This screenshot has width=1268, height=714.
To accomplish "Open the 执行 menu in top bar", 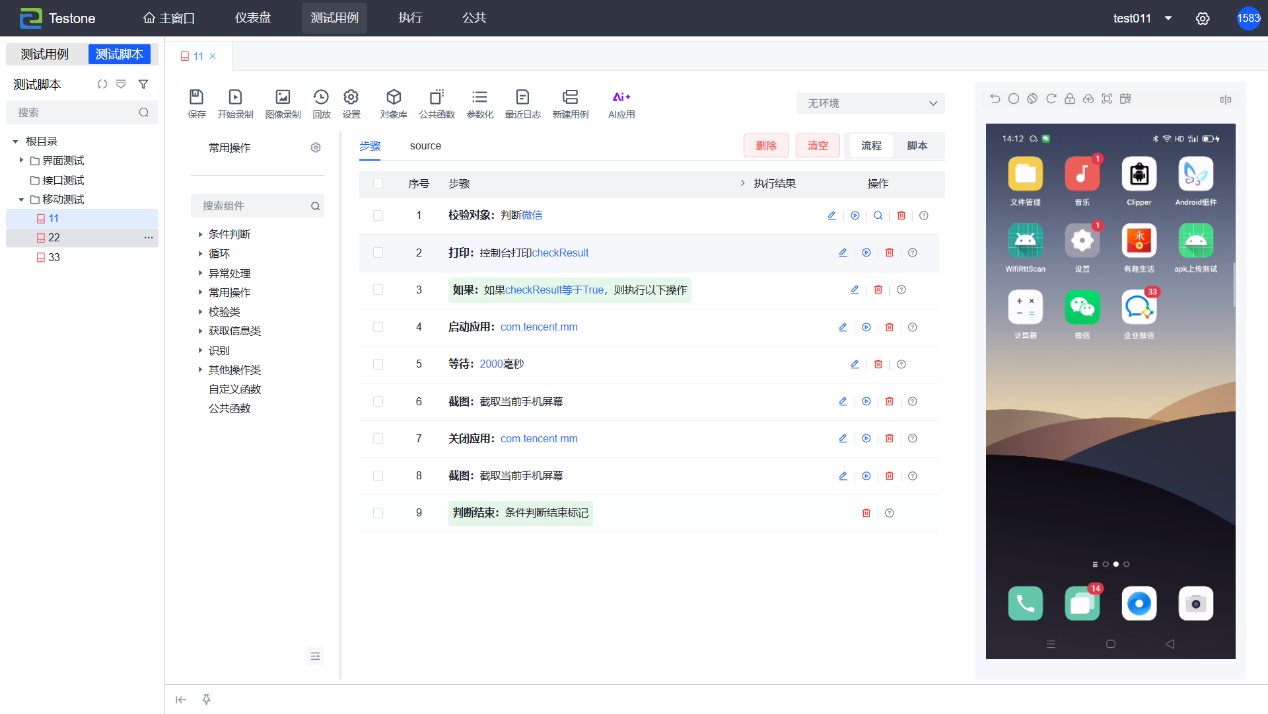I will 410,18.
